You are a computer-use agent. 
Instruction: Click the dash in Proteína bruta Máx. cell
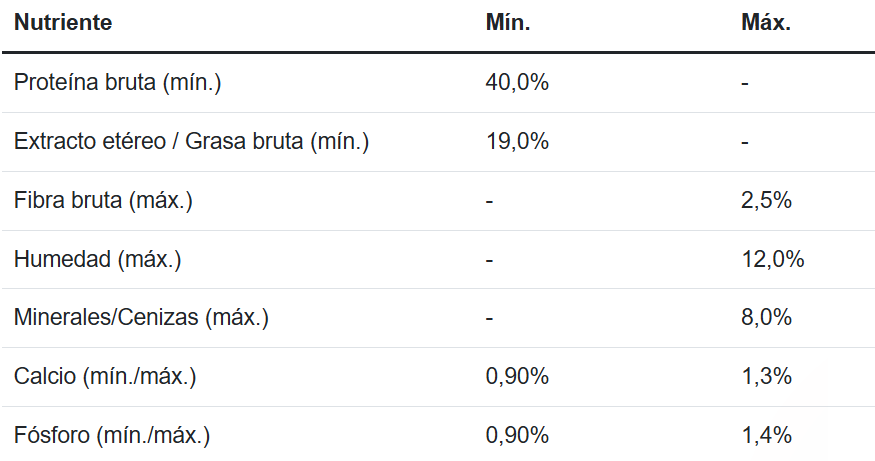(745, 83)
